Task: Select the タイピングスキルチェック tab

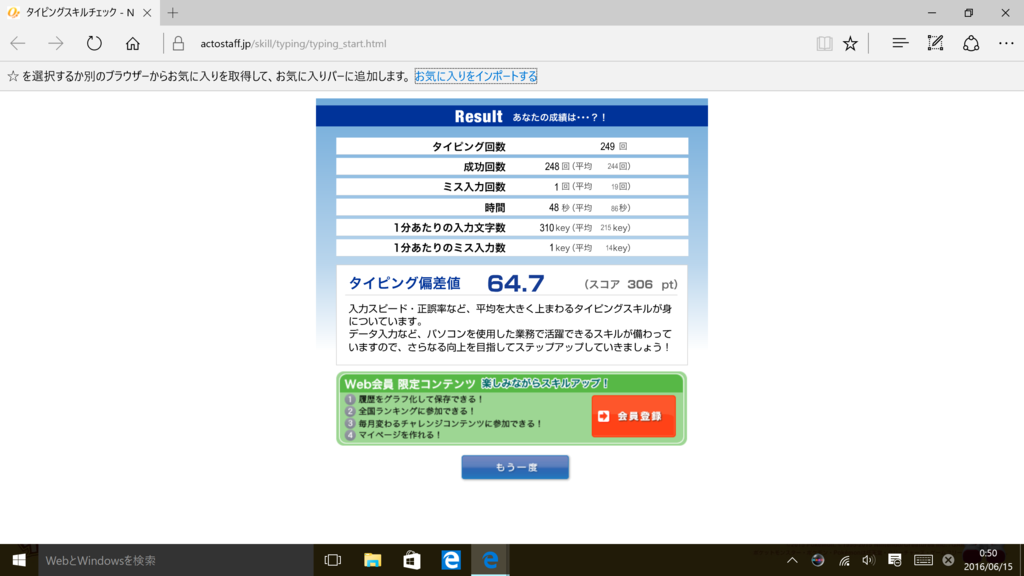Action: click(75, 14)
